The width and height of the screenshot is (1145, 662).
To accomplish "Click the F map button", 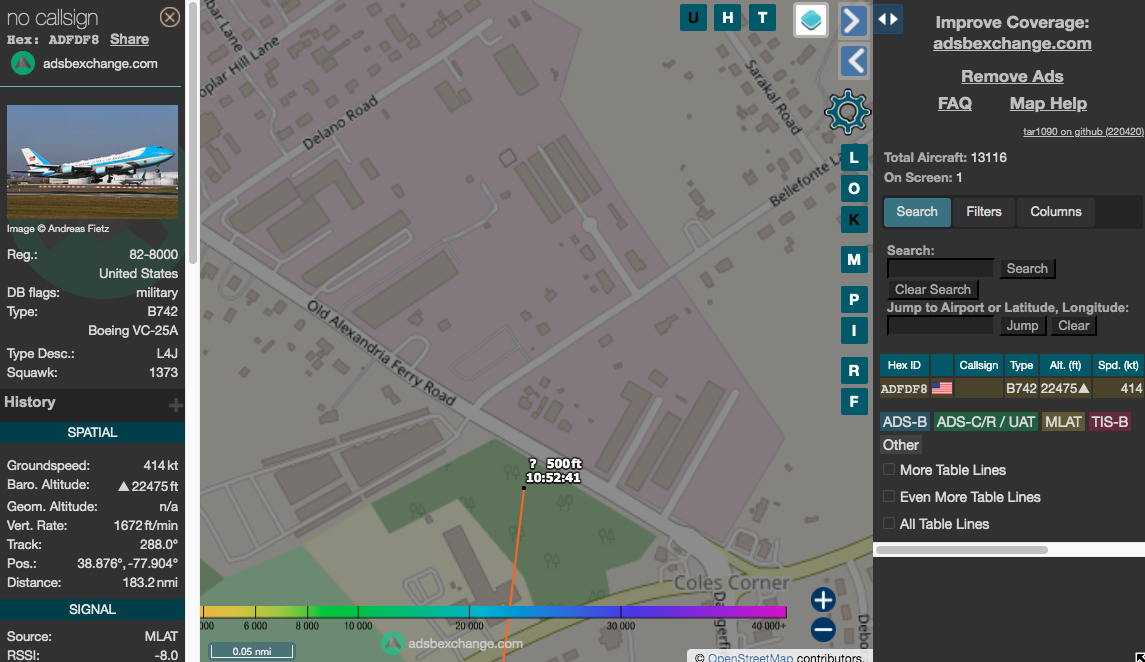I will 854,401.
